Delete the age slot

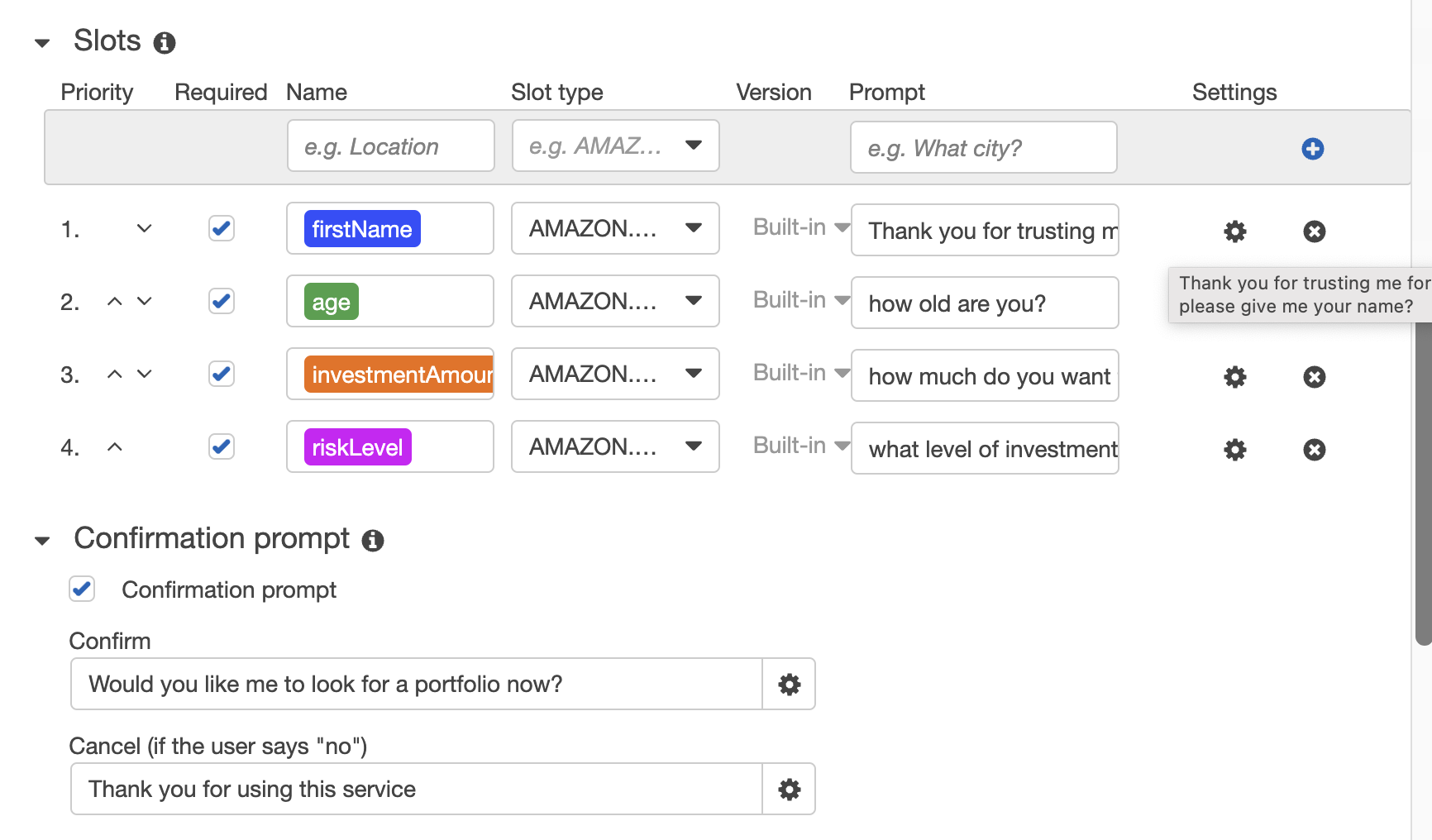(x=1314, y=304)
